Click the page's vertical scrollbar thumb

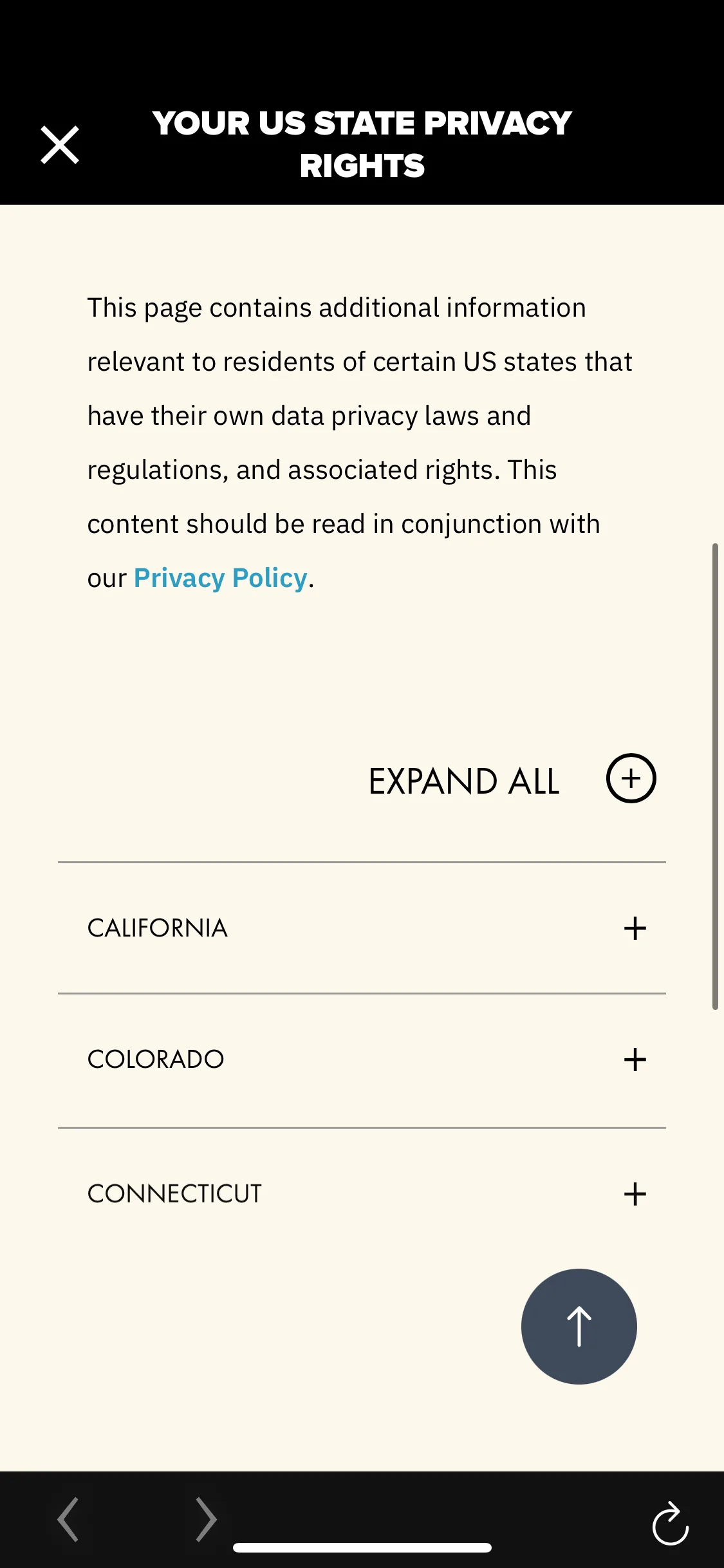pyautogui.click(x=715, y=776)
